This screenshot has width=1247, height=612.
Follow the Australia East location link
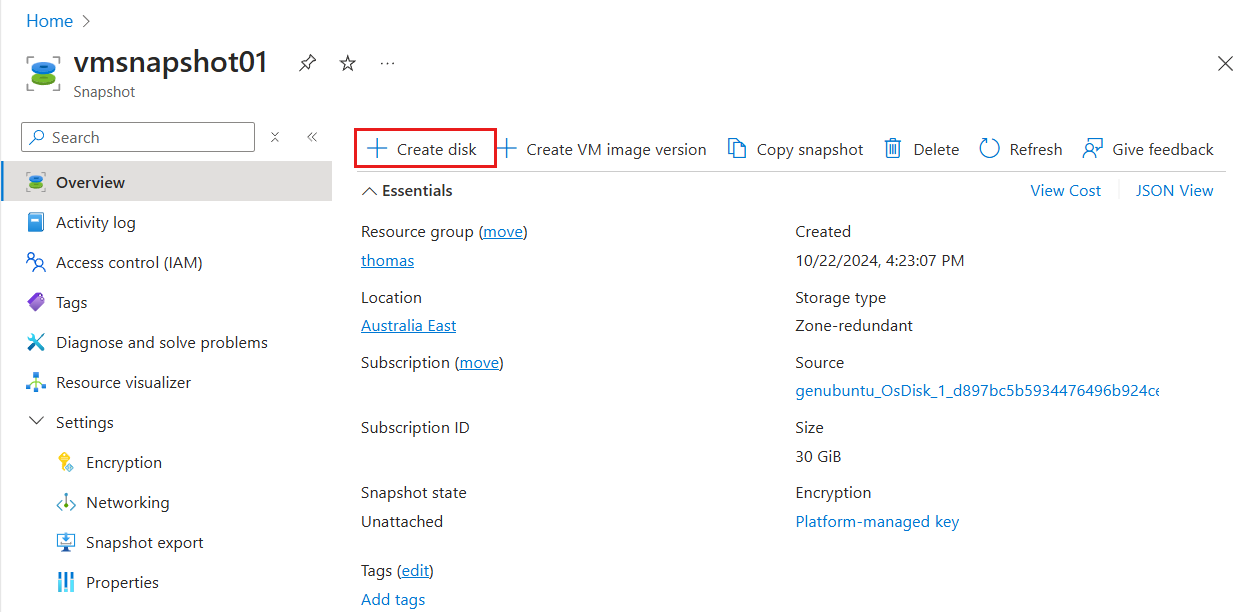tap(408, 325)
